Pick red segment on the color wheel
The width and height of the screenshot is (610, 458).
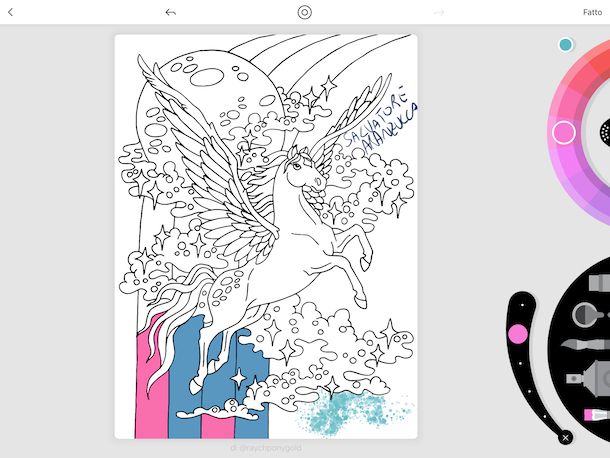[600, 62]
